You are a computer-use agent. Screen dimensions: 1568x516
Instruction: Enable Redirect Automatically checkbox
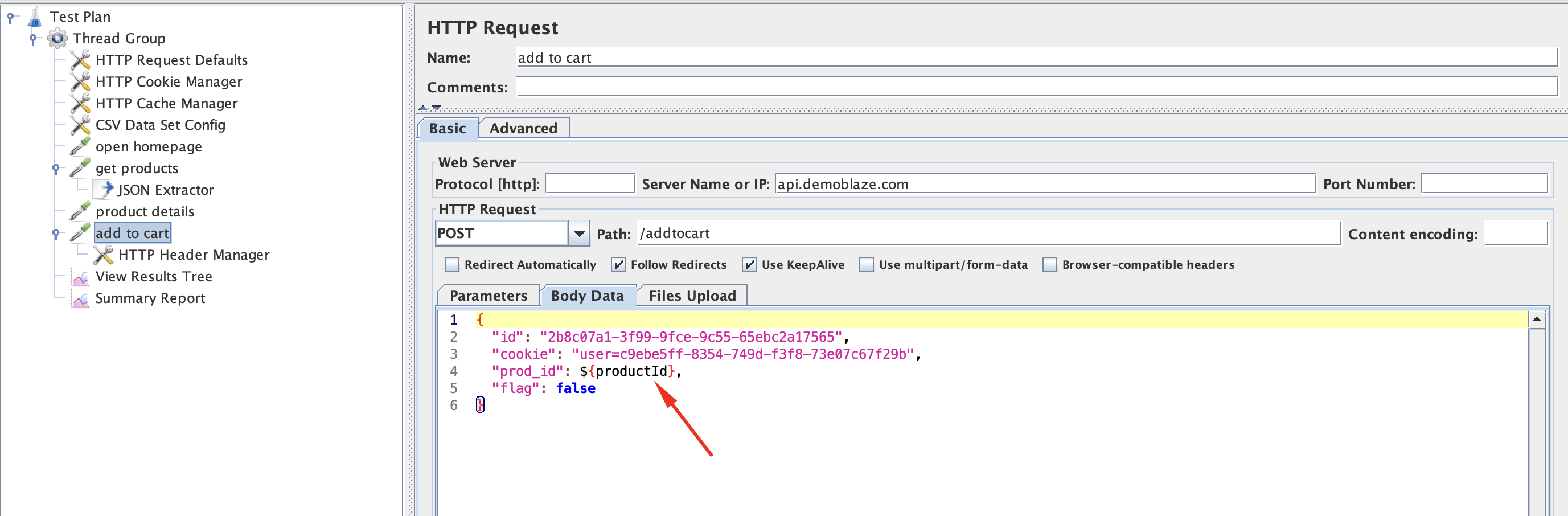[451, 264]
